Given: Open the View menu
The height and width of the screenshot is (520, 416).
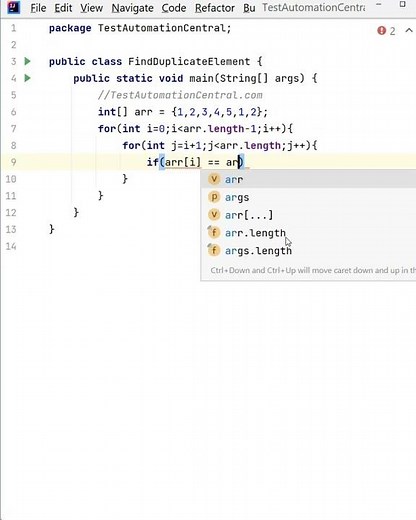Looking at the screenshot, I should pyautogui.click(x=91, y=8).
